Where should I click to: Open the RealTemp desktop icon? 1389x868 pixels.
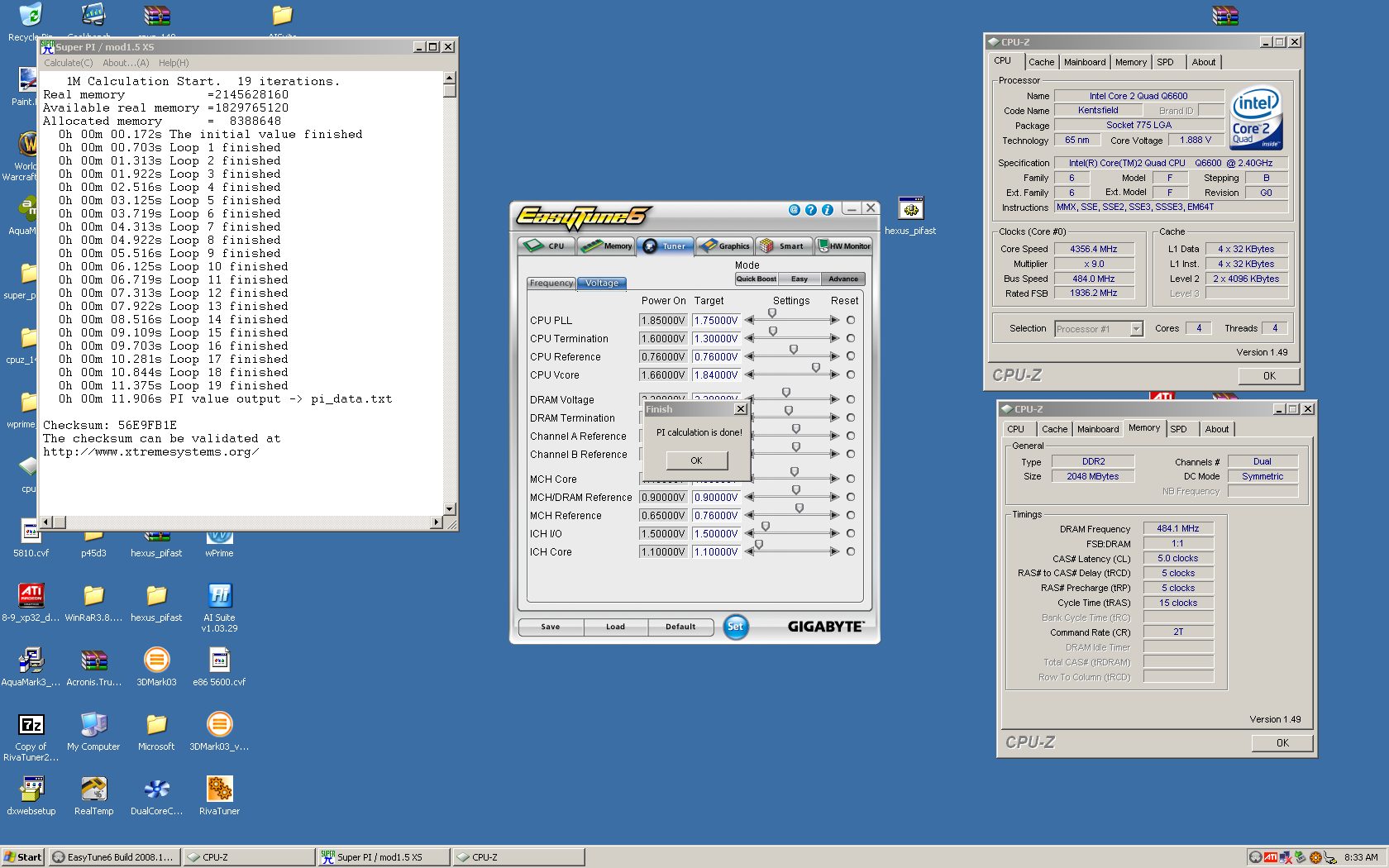[93, 796]
